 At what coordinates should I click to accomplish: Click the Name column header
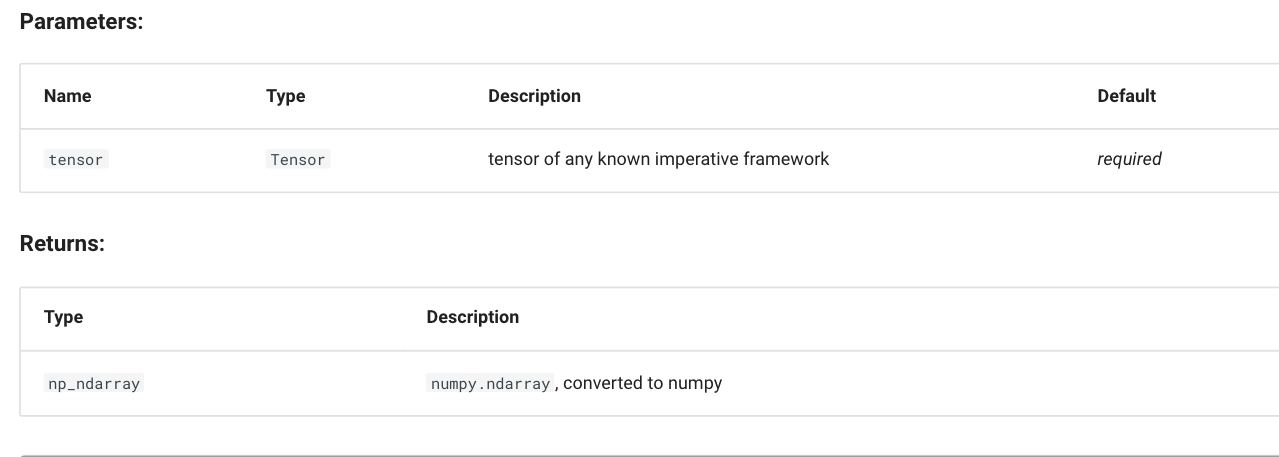tap(68, 96)
